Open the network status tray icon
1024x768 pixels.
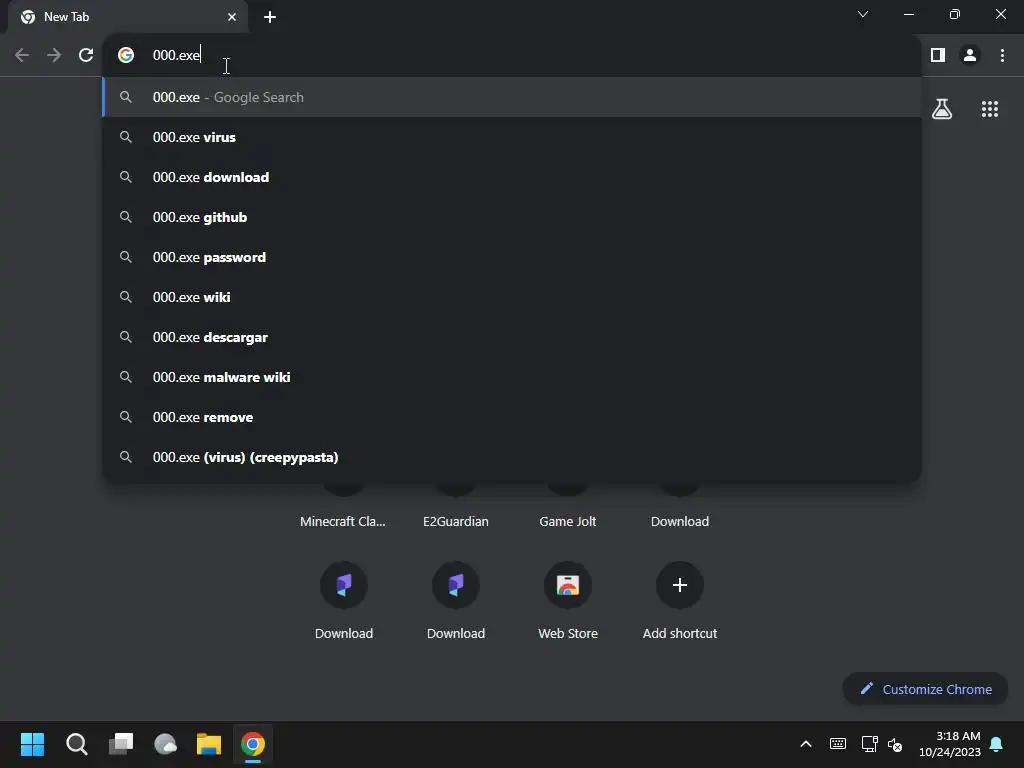[x=869, y=744]
